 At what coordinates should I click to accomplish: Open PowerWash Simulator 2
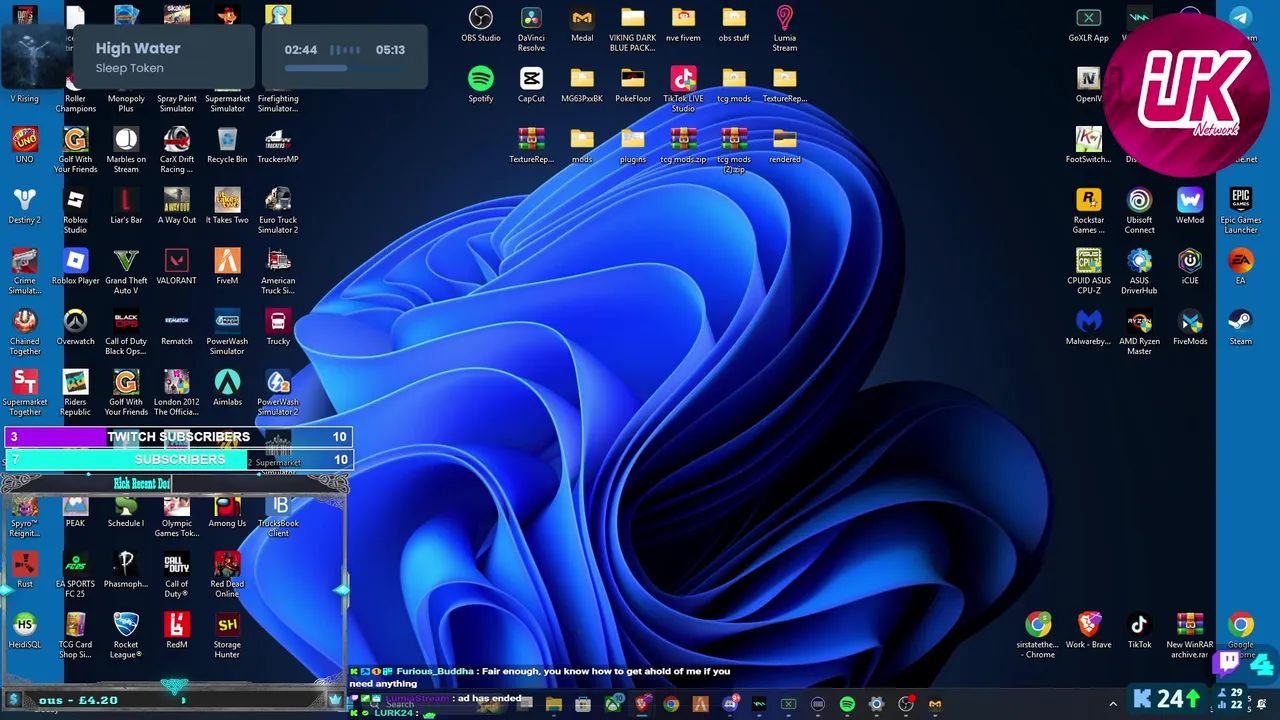point(278,393)
